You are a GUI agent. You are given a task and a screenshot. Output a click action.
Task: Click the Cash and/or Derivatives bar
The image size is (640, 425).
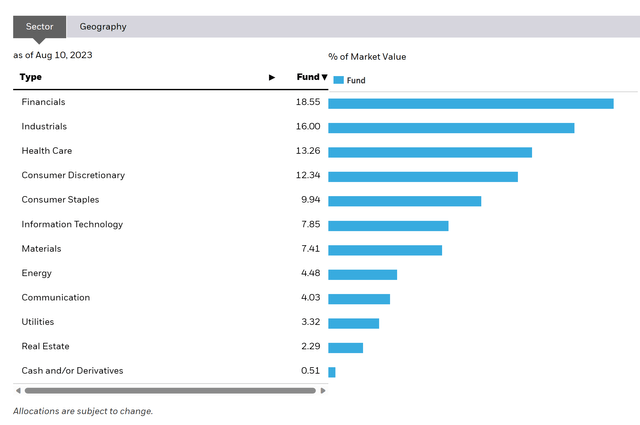[x=332, y=372]
